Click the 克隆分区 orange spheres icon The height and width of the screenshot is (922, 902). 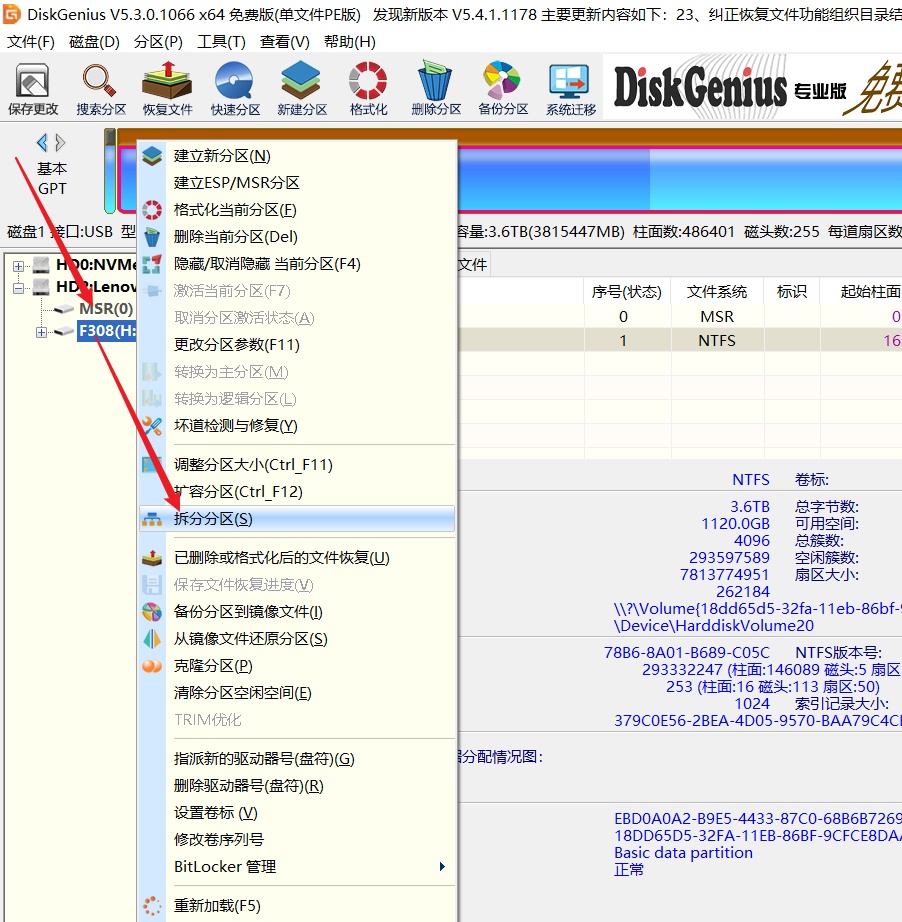click(152, 666)
